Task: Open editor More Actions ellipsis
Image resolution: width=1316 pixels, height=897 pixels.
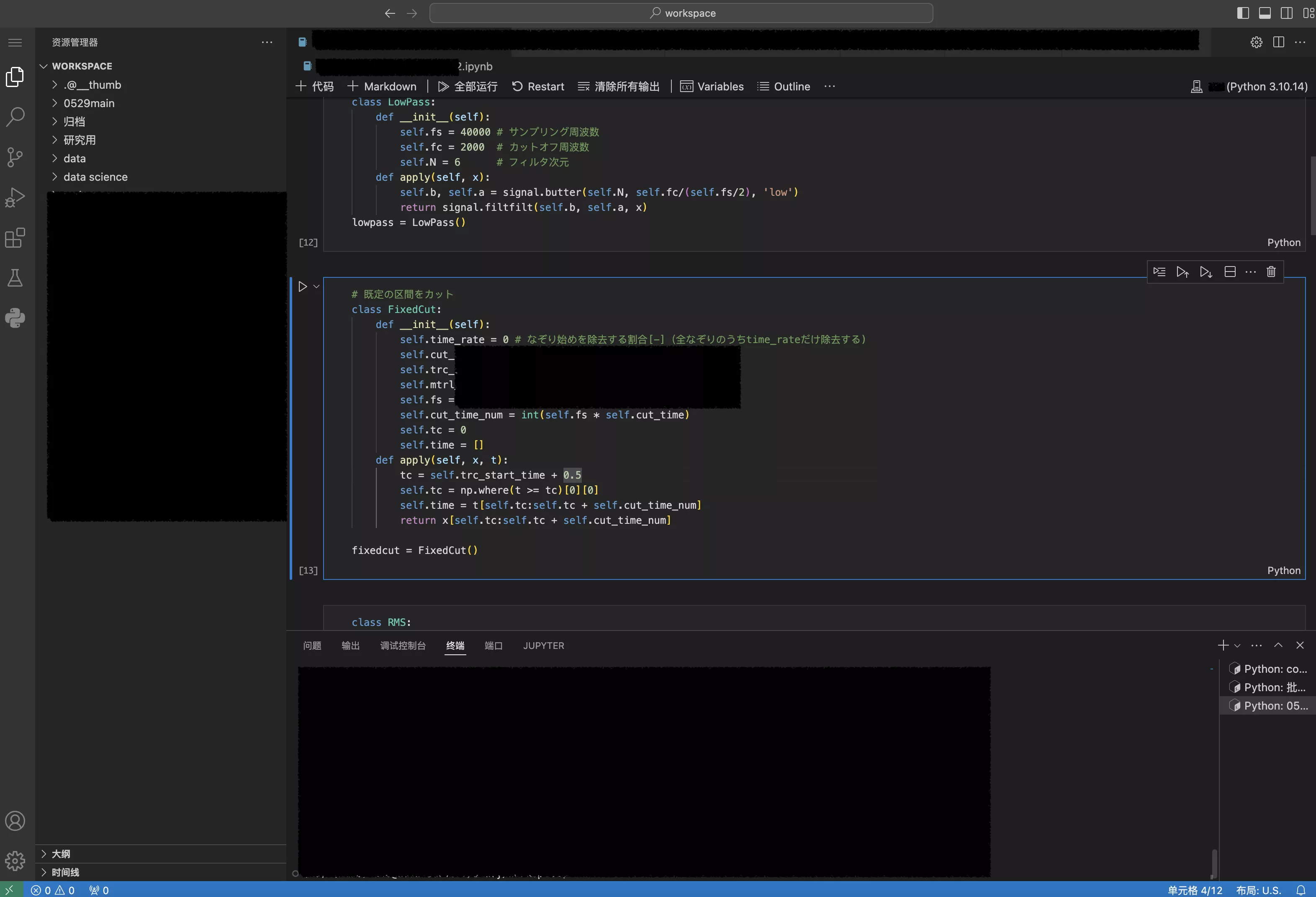Action: pos(1300,42)
